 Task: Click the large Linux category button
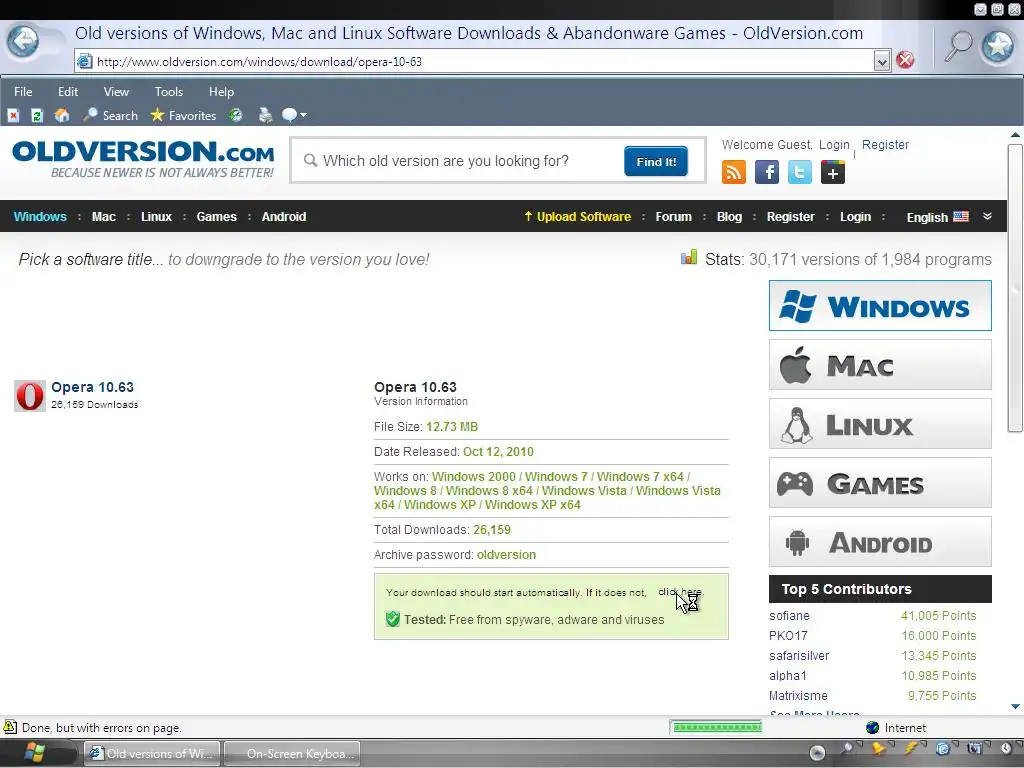point(880,424)
